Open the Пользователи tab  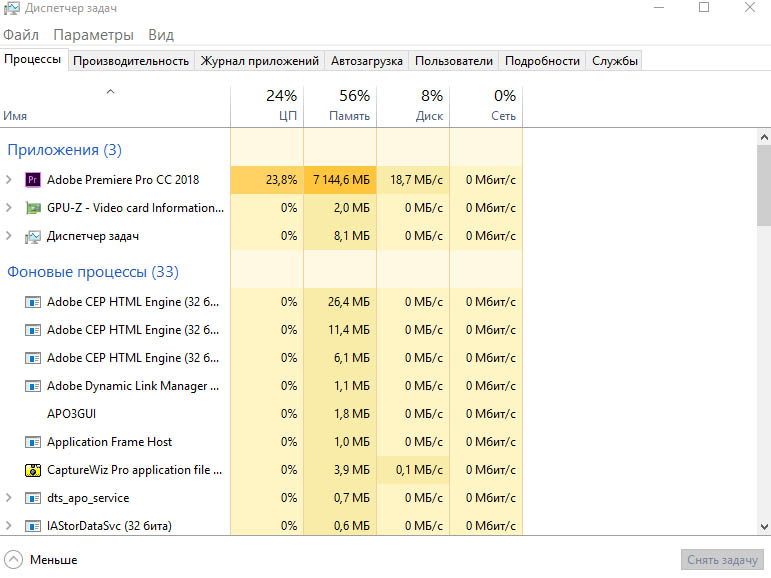454,61
